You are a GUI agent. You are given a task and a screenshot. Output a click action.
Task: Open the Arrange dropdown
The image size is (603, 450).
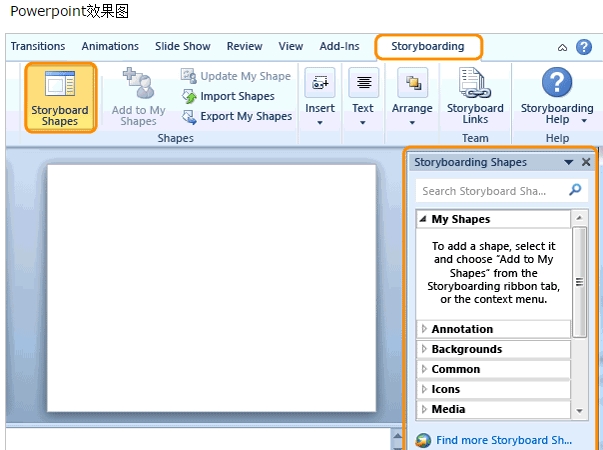(x=412, y=96)
